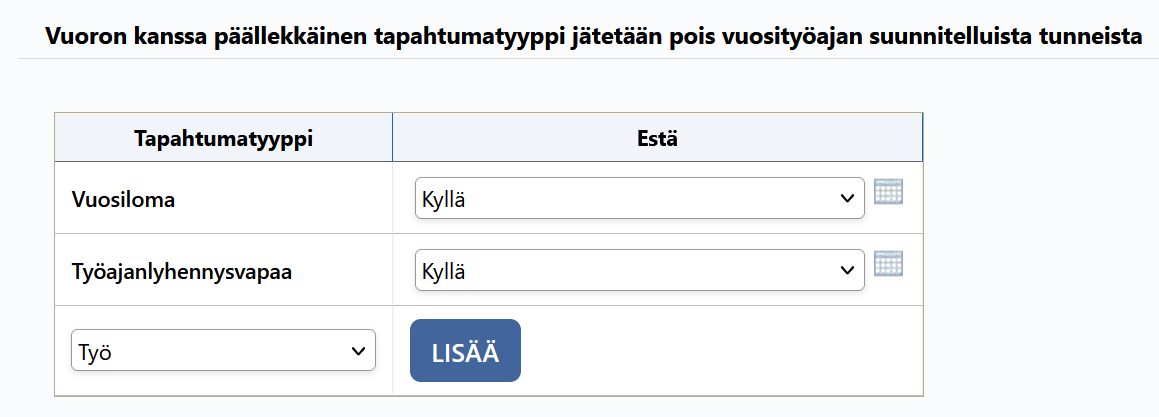Click the Työajanlyhennysvapaa row label
Screen dimensions: 1159x417
[x=182, y=272]
